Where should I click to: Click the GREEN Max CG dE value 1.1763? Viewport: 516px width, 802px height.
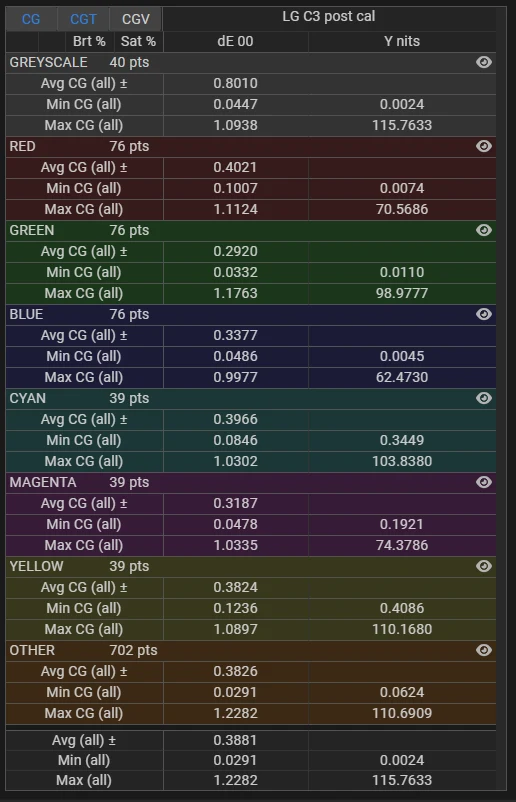(x=235, y=293)
